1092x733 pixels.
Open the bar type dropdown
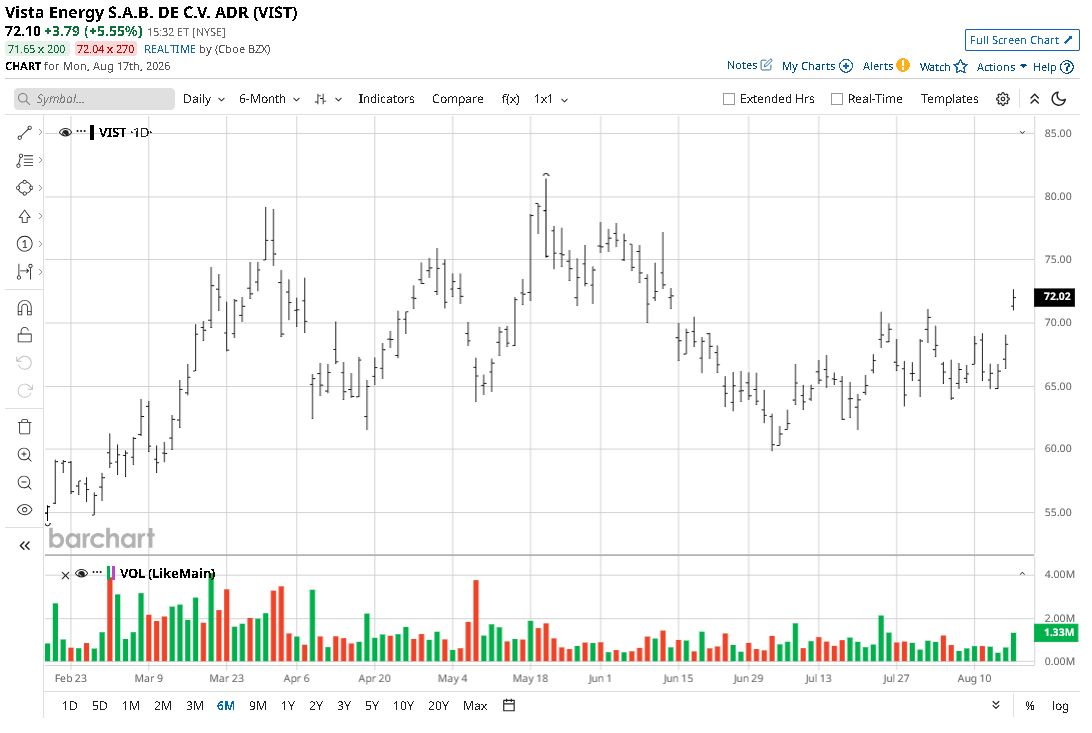[328, 100]
